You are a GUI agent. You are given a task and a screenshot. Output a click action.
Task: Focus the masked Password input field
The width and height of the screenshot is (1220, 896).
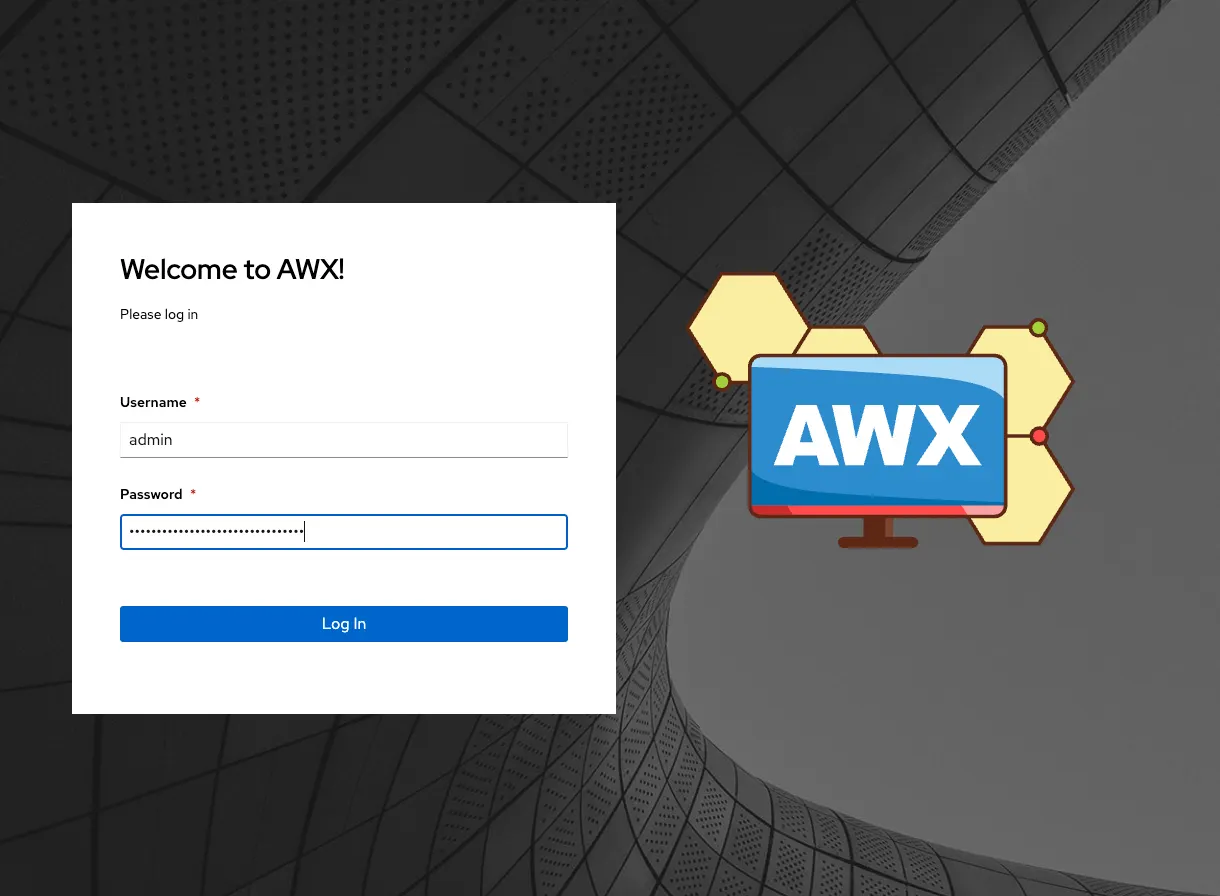pos(344,532)
